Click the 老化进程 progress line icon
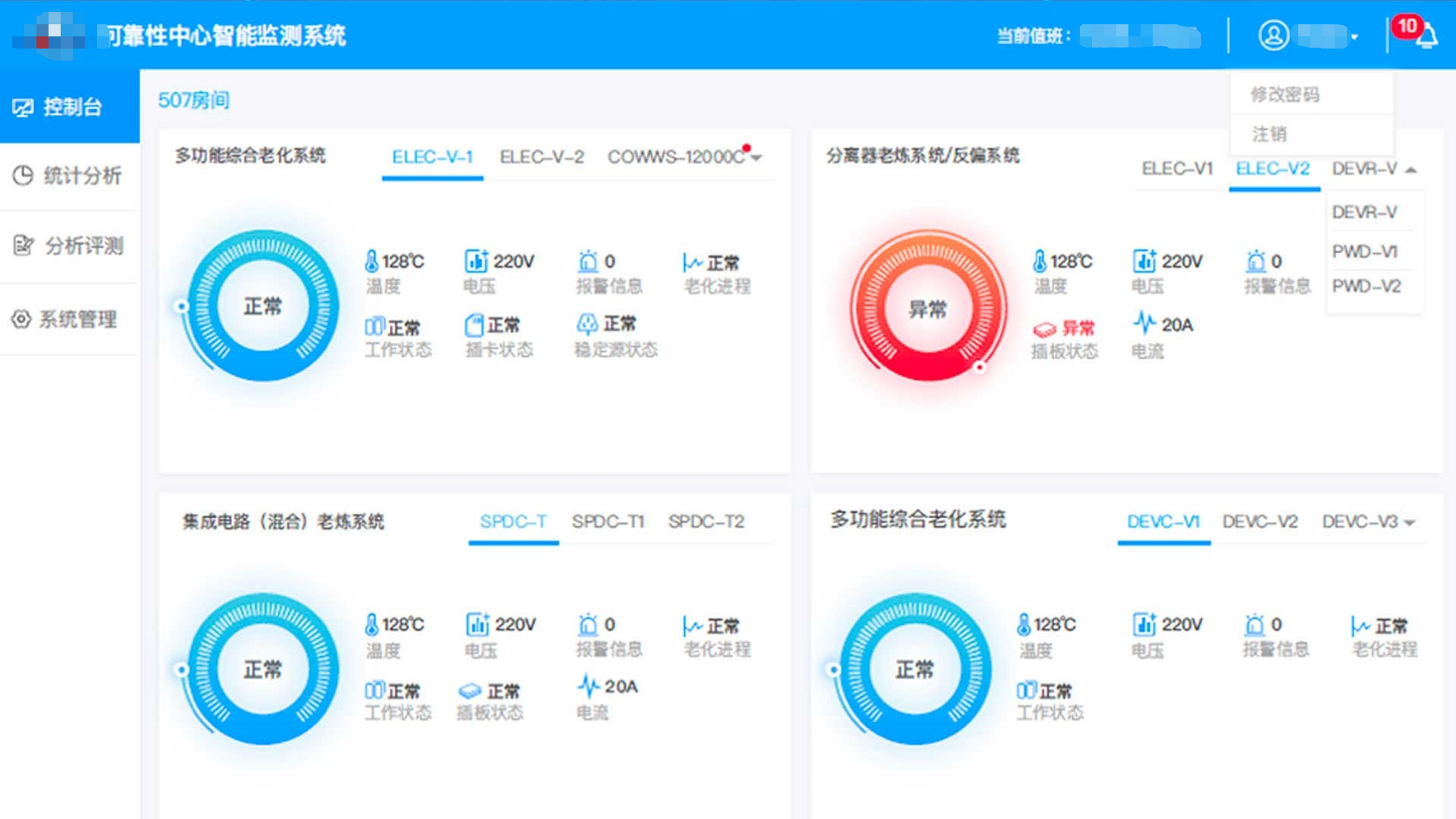The height and width of the screenshot is (819, 1456). point(691,261)
